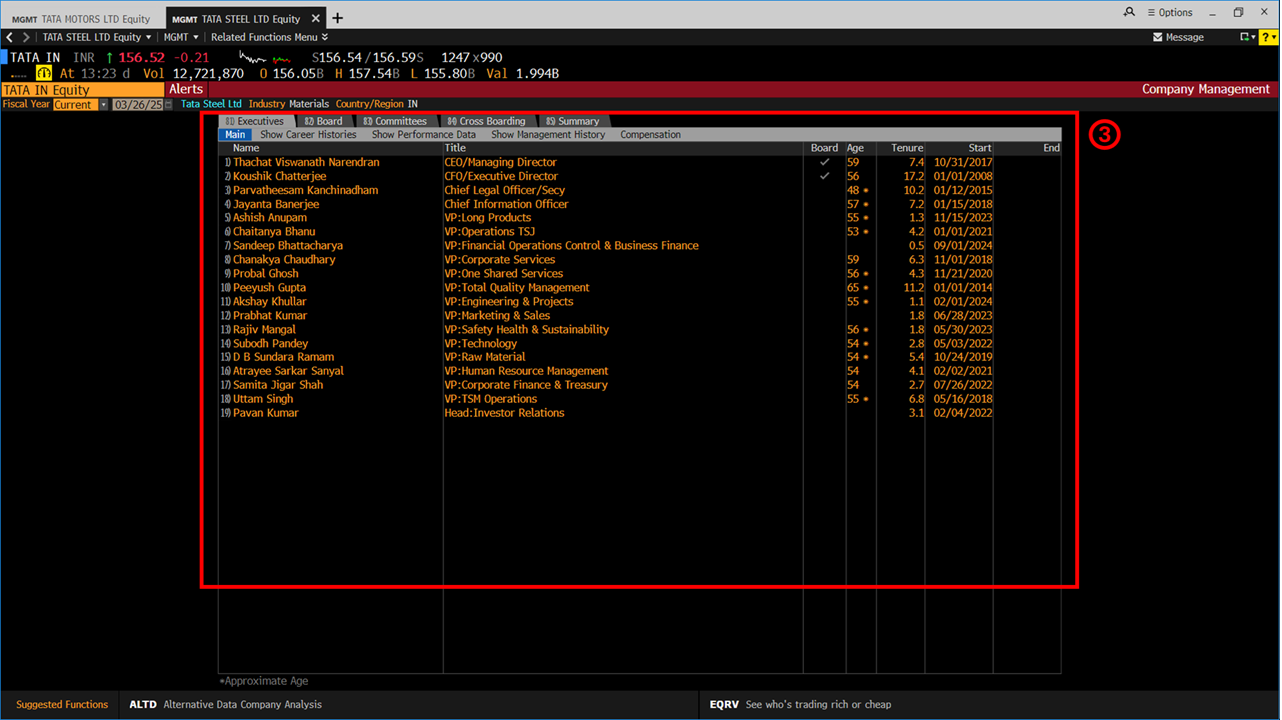Click the Chief Information Officer title cell
The image size is (1282, 720).
[506, 204]
